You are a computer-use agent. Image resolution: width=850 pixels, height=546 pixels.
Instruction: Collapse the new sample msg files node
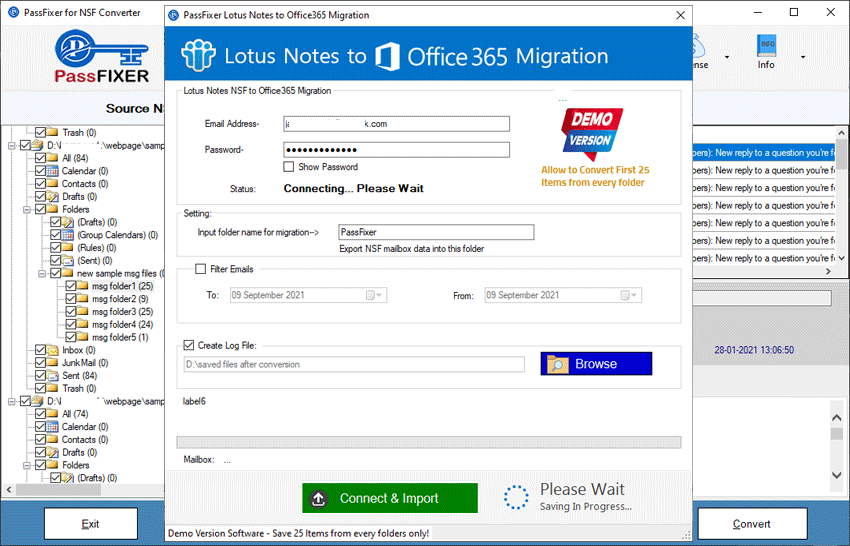click(x=41, y=273)
